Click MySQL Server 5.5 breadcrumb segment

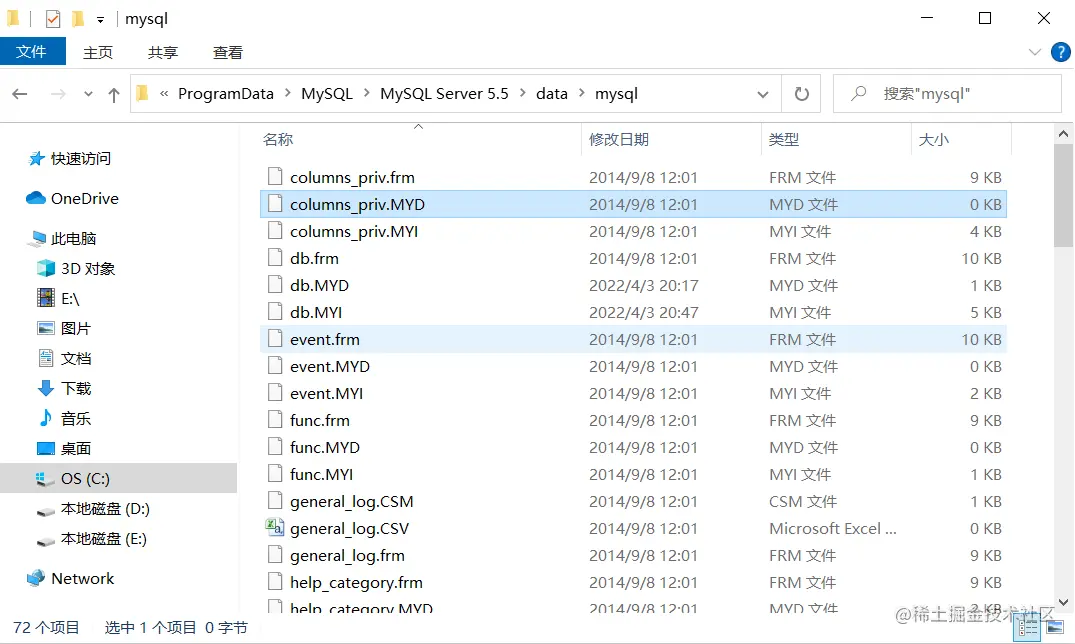point(444,93)
